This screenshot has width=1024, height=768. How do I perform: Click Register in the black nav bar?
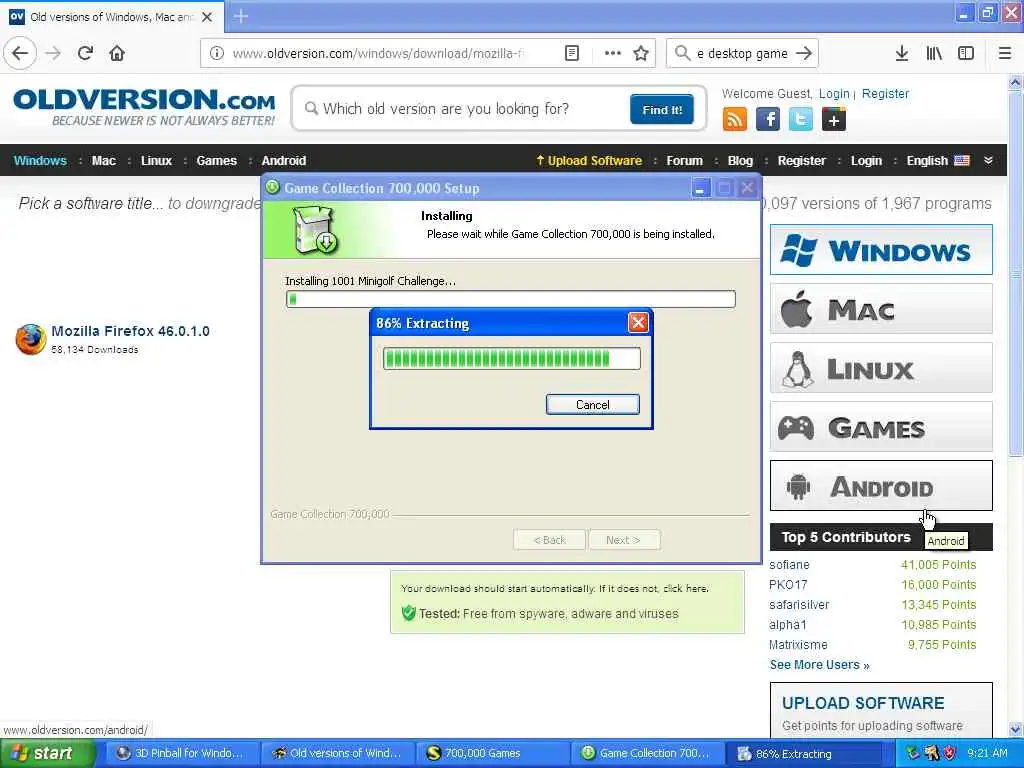[801, 161]
